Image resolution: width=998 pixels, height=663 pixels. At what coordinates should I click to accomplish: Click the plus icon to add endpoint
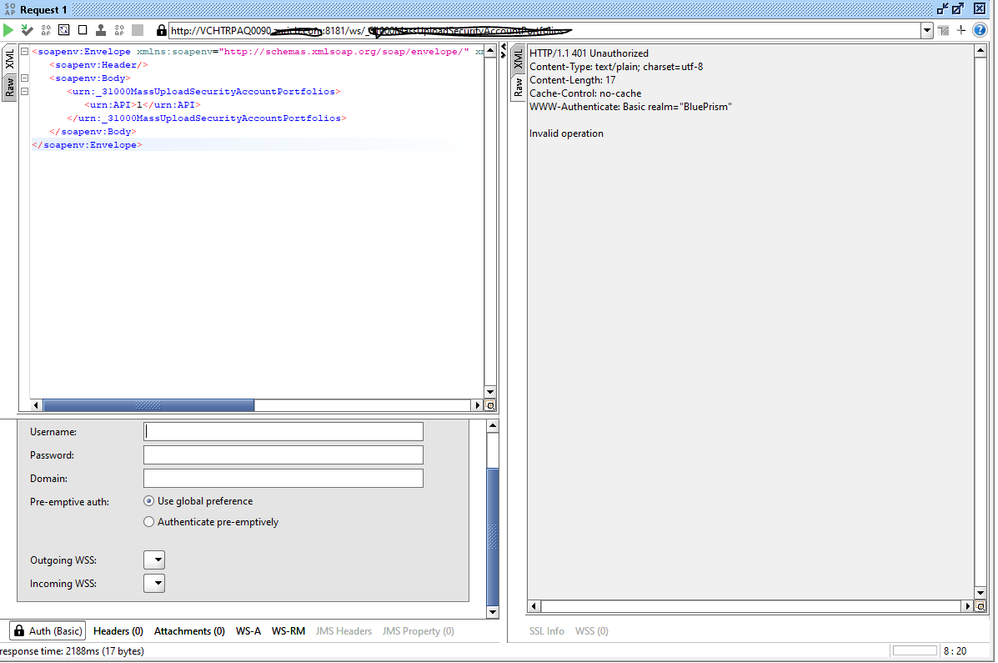click(x=961, y=31)
